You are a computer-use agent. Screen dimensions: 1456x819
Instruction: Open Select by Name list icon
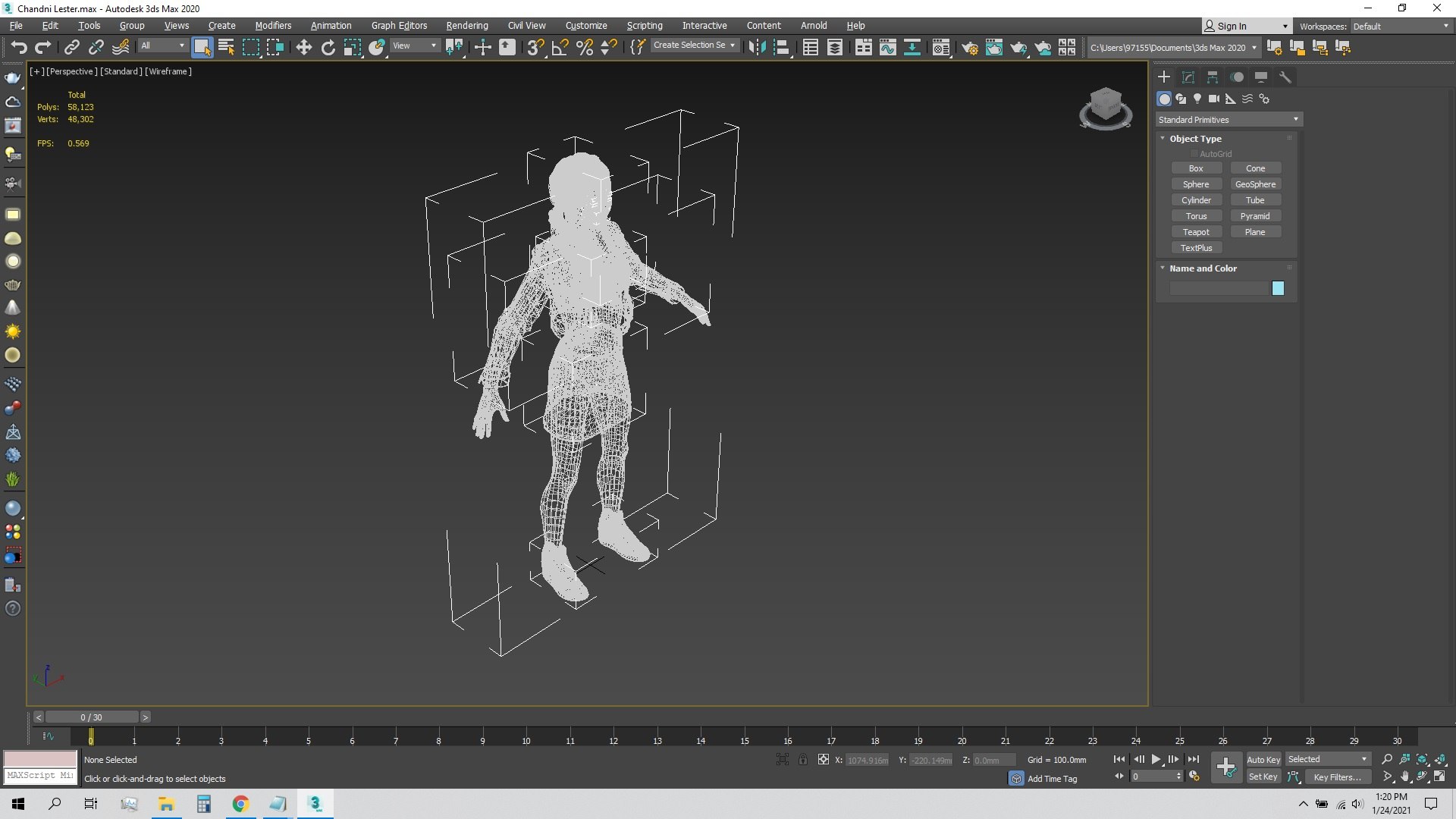click(226, 48)
